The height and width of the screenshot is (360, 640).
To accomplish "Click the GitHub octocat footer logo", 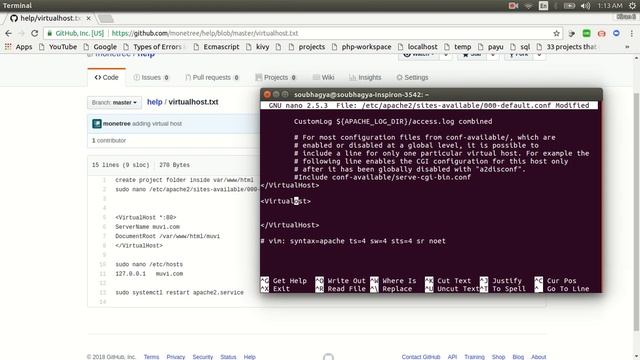I will (x=328, y=357).
